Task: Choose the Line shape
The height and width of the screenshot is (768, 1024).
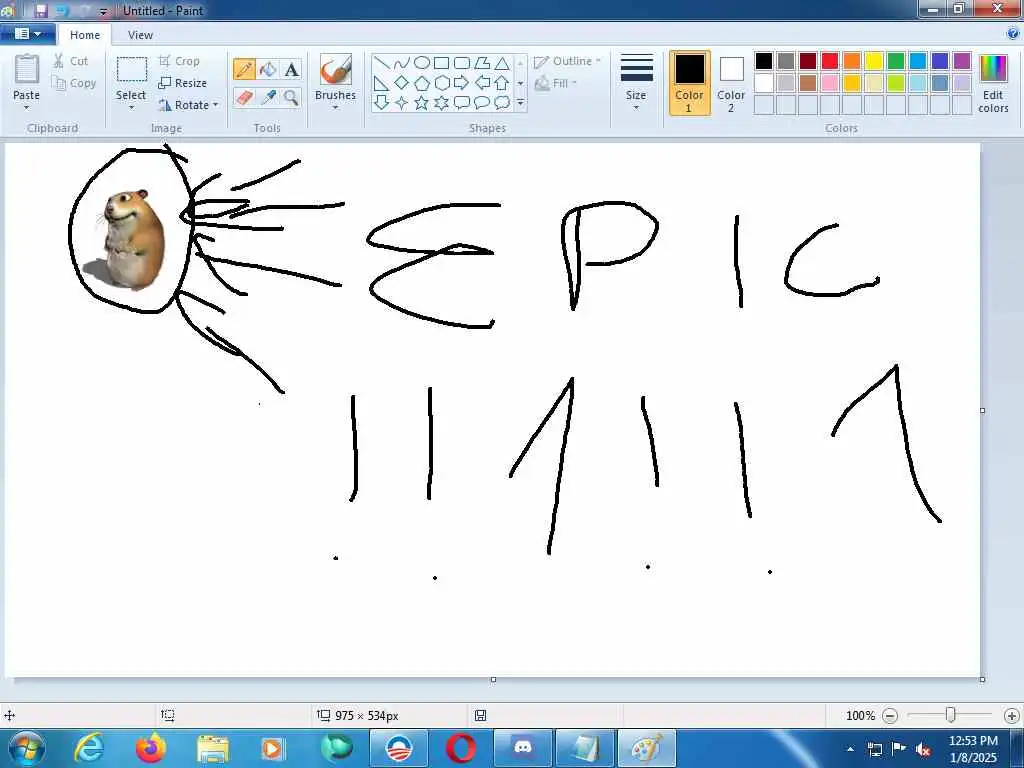Action: pyautogui.click(x=382, y=63)
